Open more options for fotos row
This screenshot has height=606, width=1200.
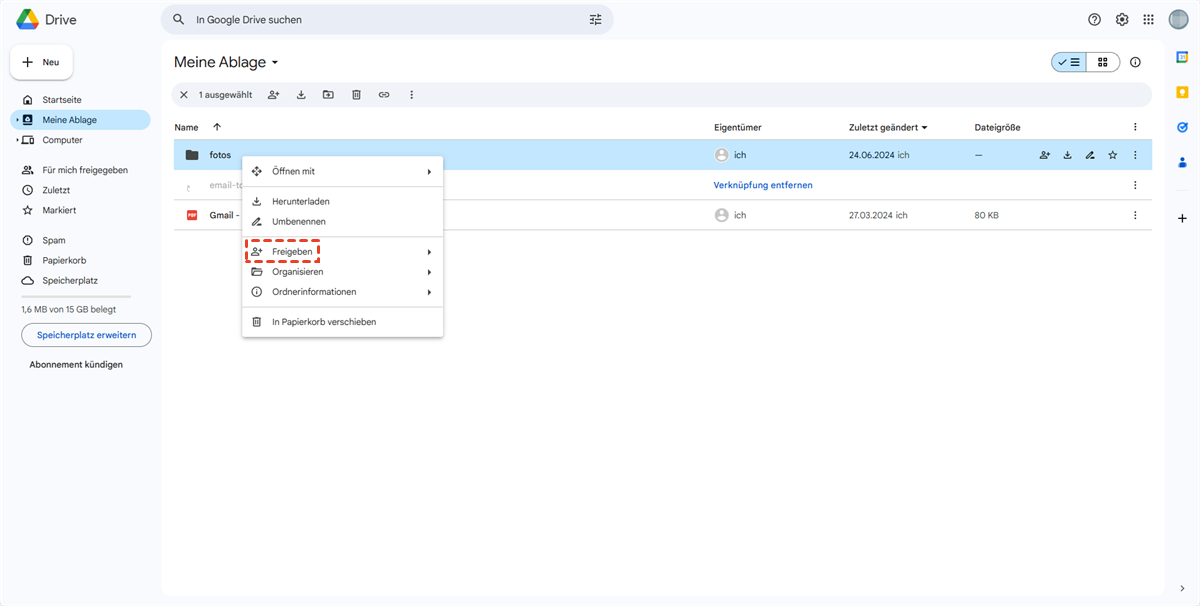(1135, 155)
